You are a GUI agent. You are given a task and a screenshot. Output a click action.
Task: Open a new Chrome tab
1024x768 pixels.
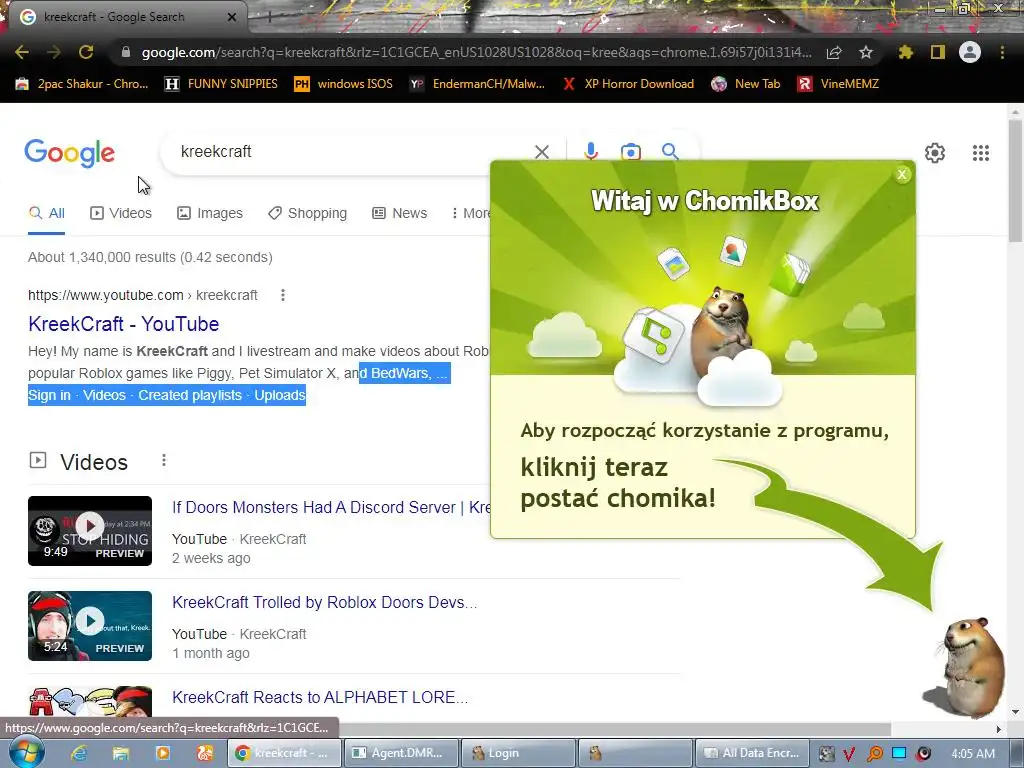coord(269,17)
